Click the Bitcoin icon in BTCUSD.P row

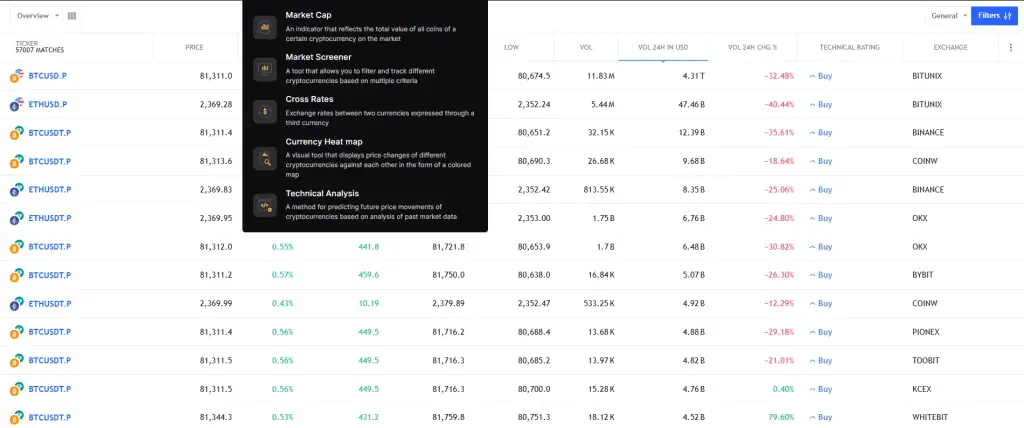pyautogui.click(x=16, y=76)
